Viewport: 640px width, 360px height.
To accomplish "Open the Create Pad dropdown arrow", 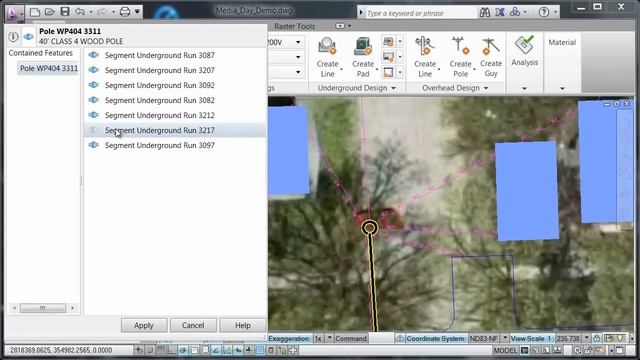I will coord(377,69).
